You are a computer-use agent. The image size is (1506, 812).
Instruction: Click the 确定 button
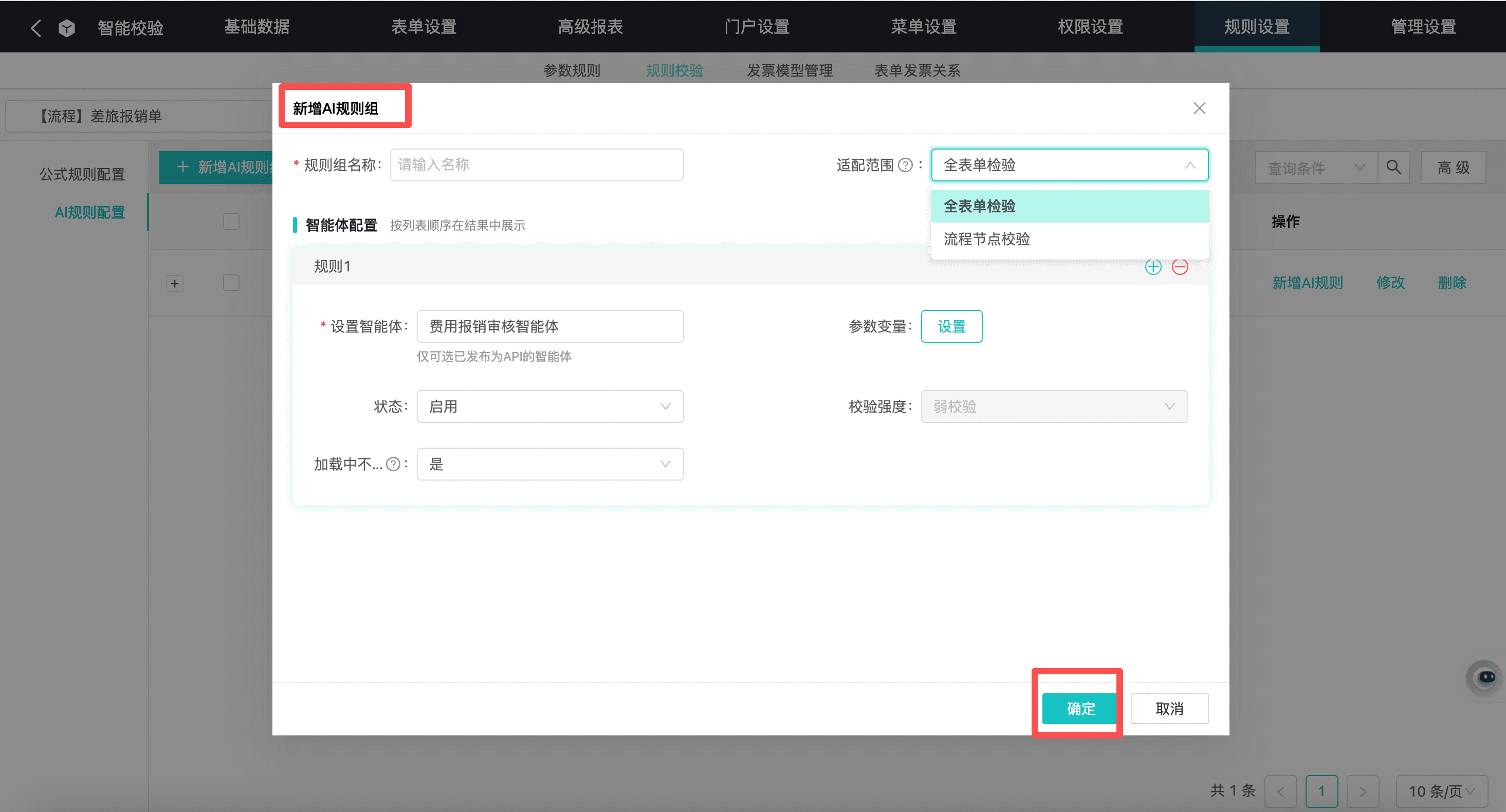1080,709
